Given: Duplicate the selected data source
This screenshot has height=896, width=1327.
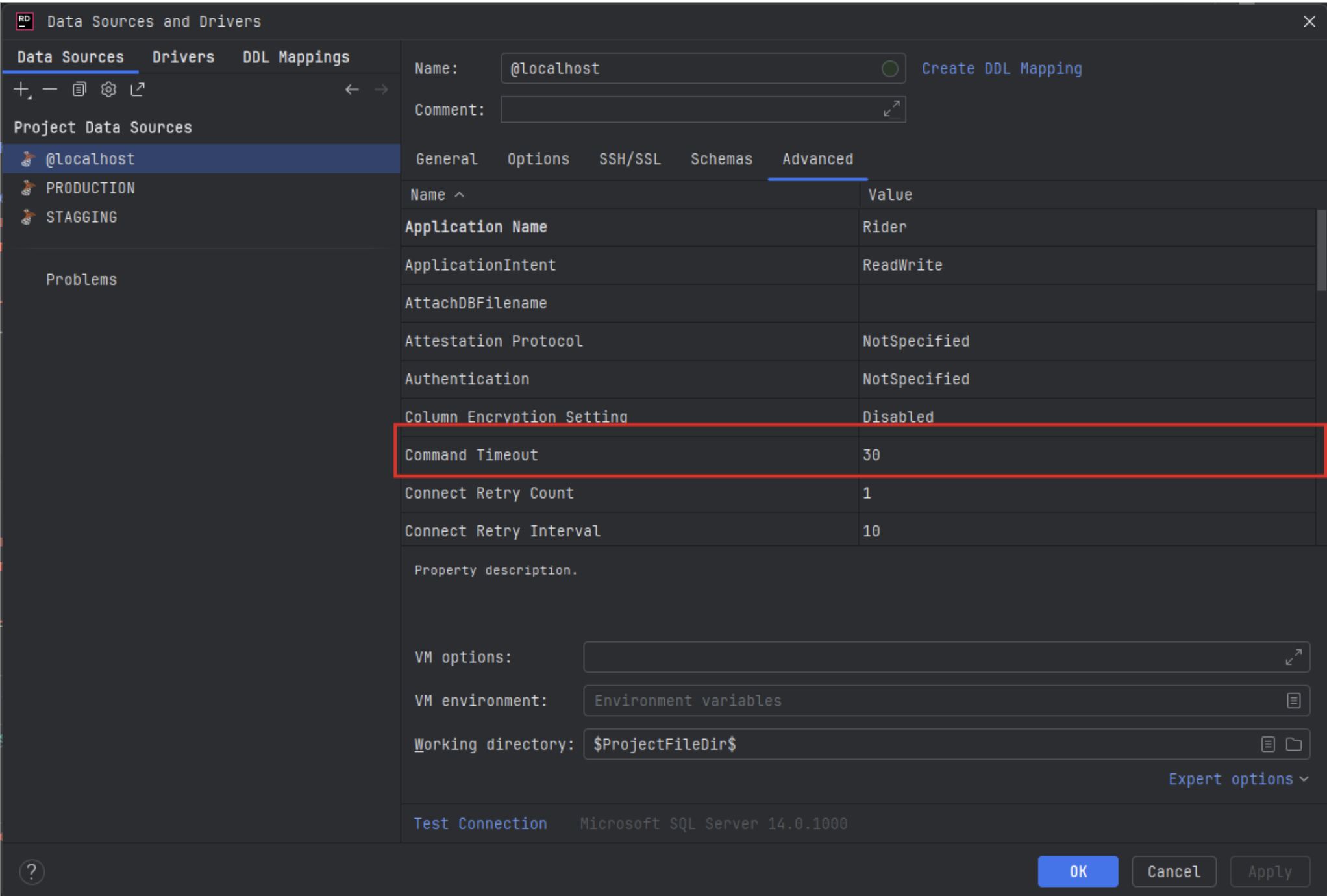Looking at the screenshot, I should pyautogui.click(x=79, y=90).
